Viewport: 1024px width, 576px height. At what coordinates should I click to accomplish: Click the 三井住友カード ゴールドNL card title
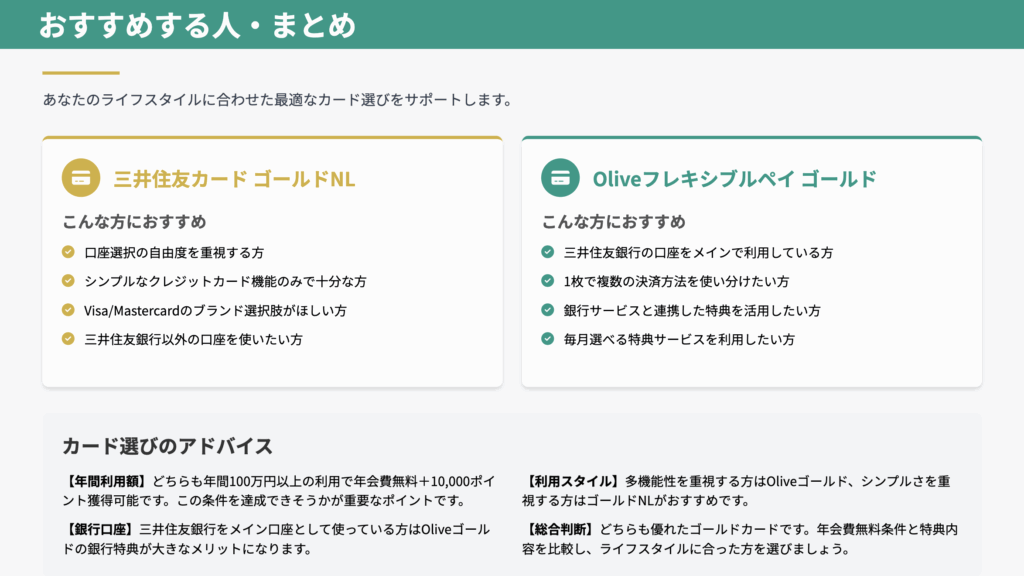pyautogui.click(x=235, y=180)
